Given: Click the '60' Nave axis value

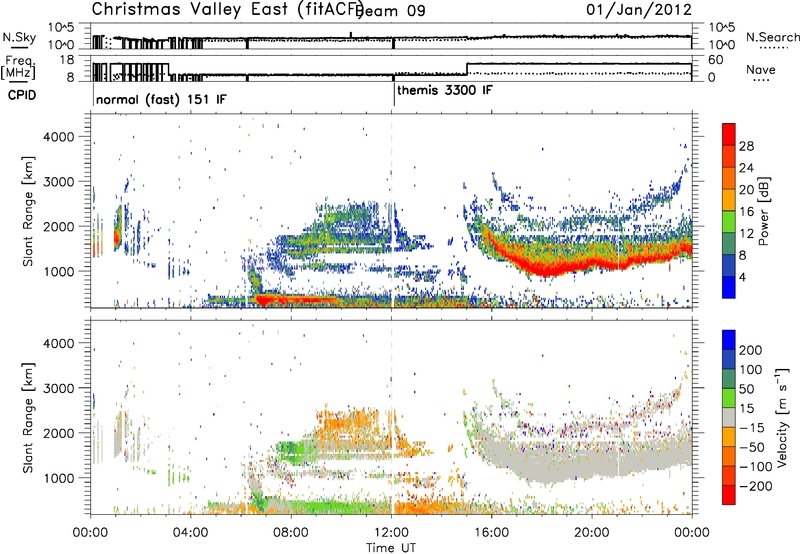Looking at the screenshot, I should [x=716, y=60].
